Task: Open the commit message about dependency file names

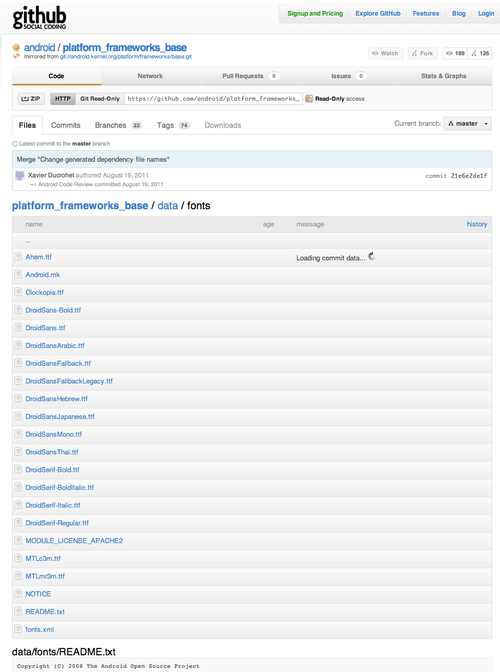Action: point(93,159)
